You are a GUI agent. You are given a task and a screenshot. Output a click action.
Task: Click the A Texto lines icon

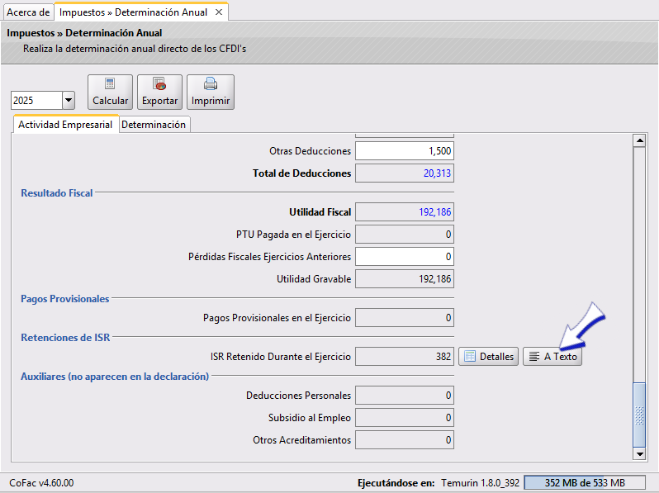point(534,356)
